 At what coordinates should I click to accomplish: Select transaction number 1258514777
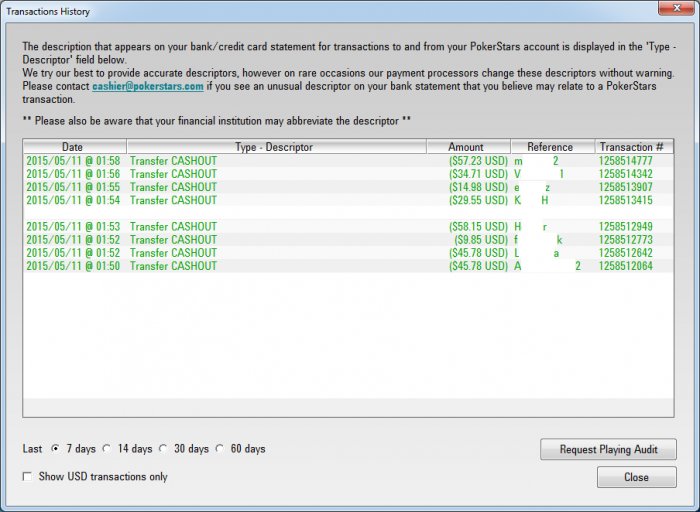coord(625,161)
